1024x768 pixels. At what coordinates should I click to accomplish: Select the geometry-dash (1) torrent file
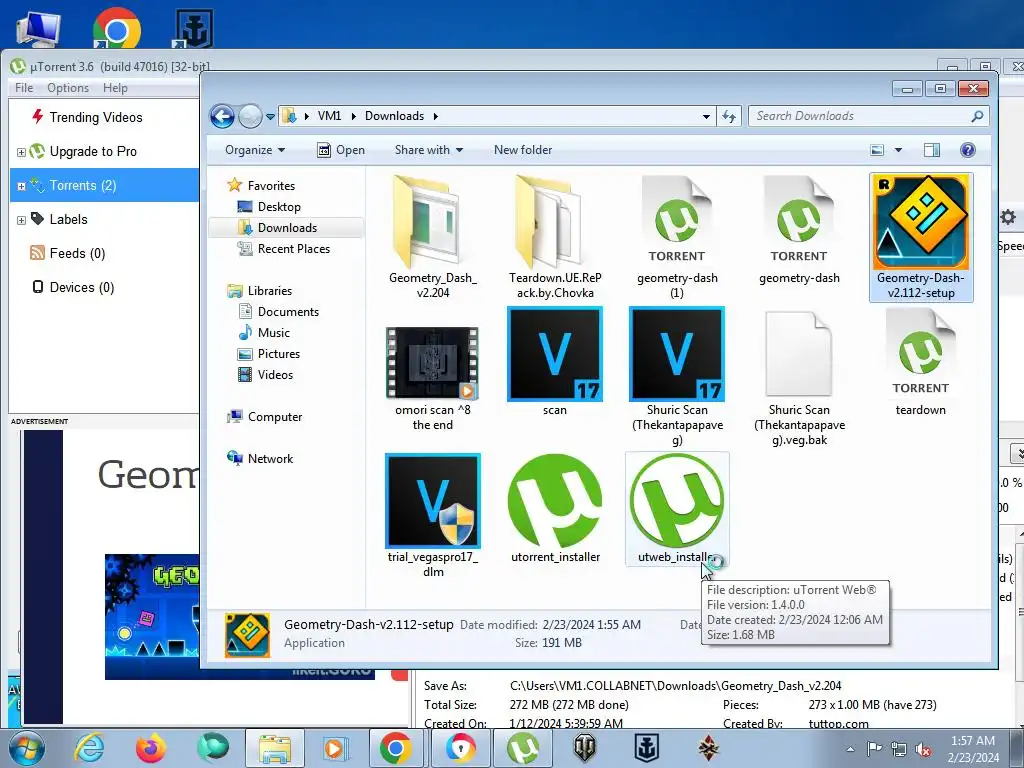(x=677, y=236)
